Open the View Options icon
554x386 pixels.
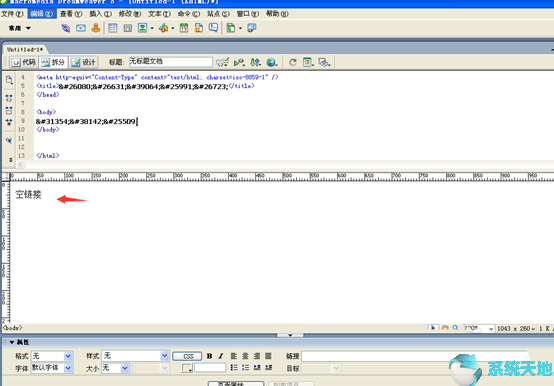(x=308, y=63)
